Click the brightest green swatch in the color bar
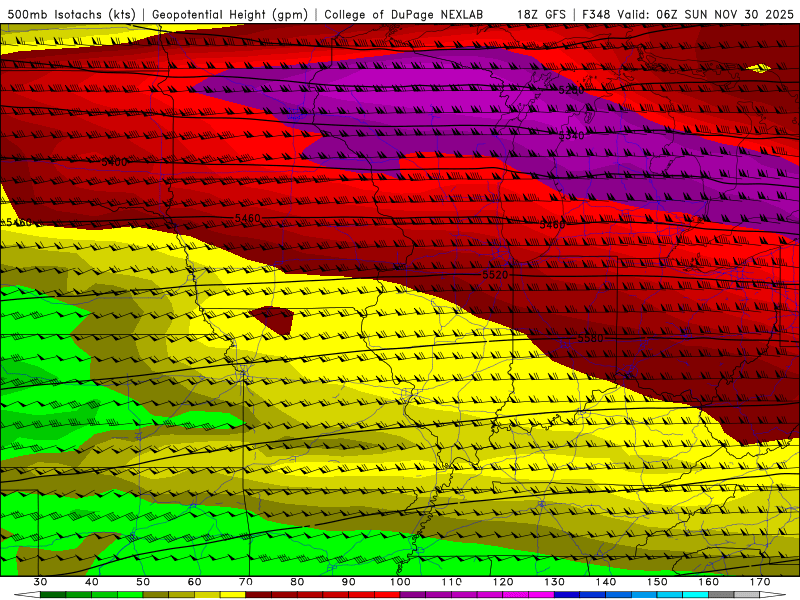800x600 pixels. click(130, 595)
